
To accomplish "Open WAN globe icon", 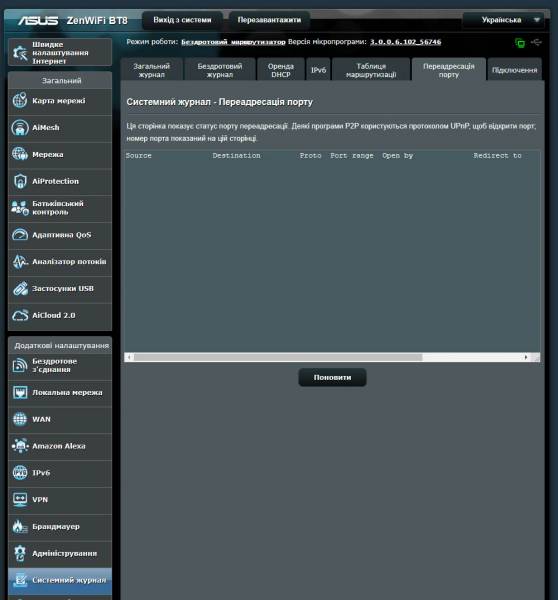I will 20,419.
